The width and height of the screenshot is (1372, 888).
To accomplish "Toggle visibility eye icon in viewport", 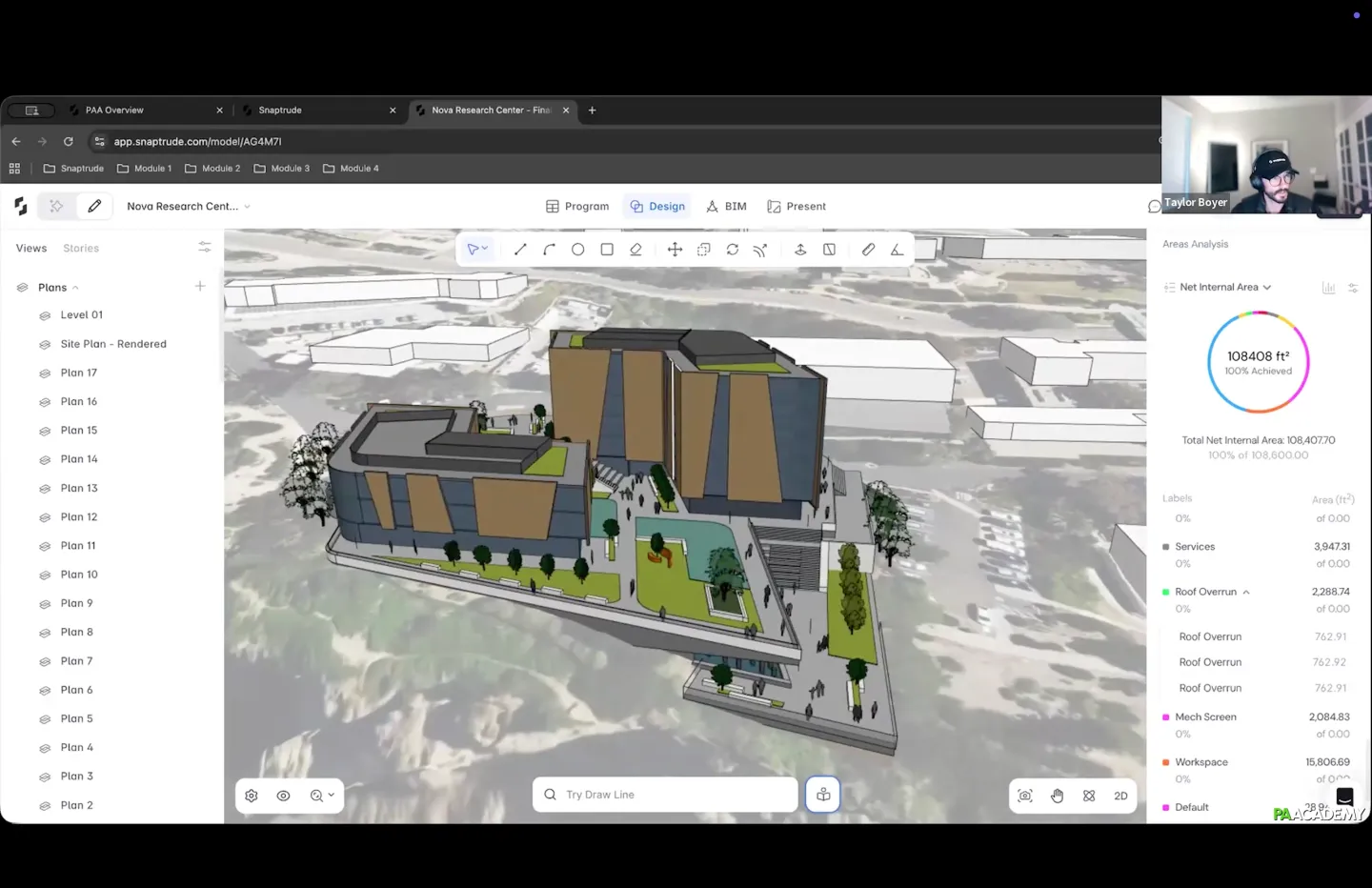I will [x=283, y=796].
